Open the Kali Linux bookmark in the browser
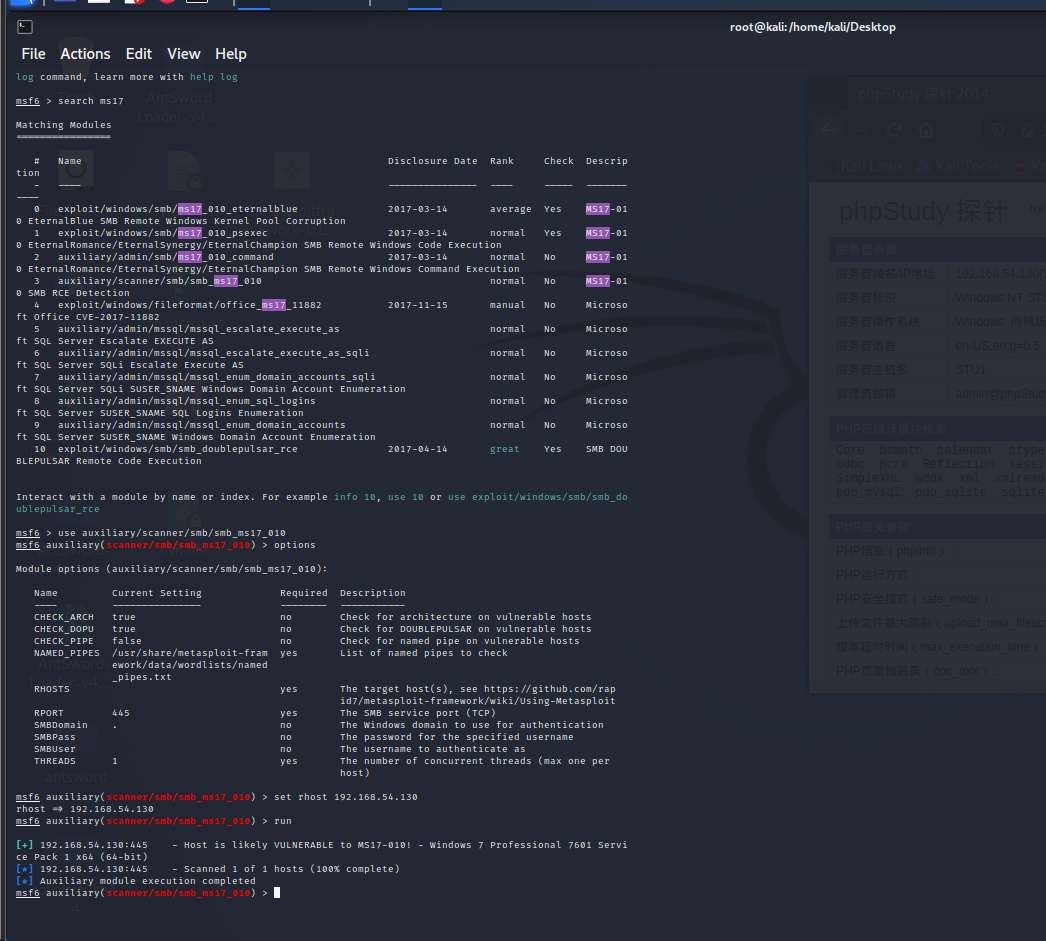Viewport: 1046px width, 941px height. click(864, 166)
